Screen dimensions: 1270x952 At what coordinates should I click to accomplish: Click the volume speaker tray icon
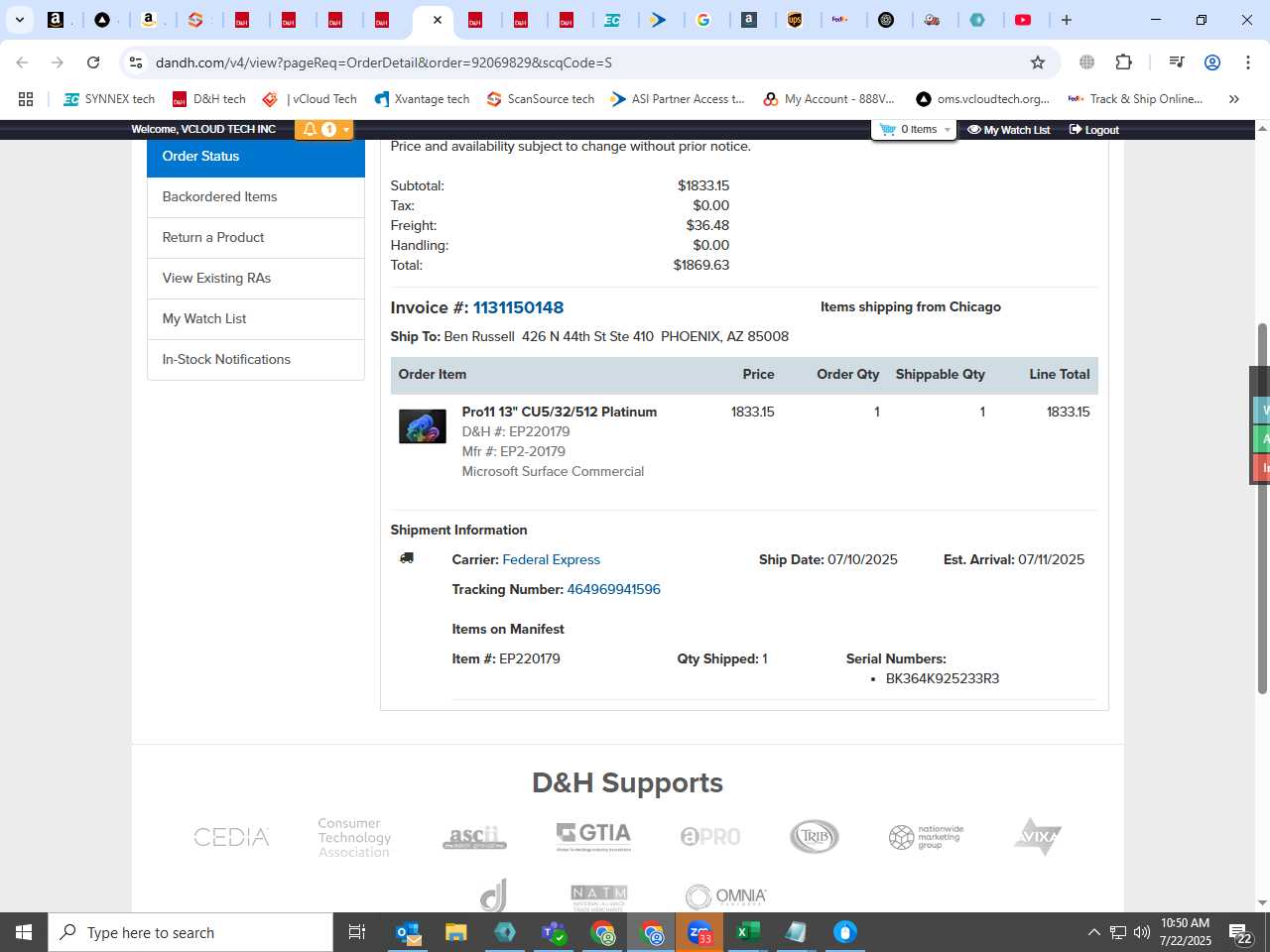[x=1142, y=932]
